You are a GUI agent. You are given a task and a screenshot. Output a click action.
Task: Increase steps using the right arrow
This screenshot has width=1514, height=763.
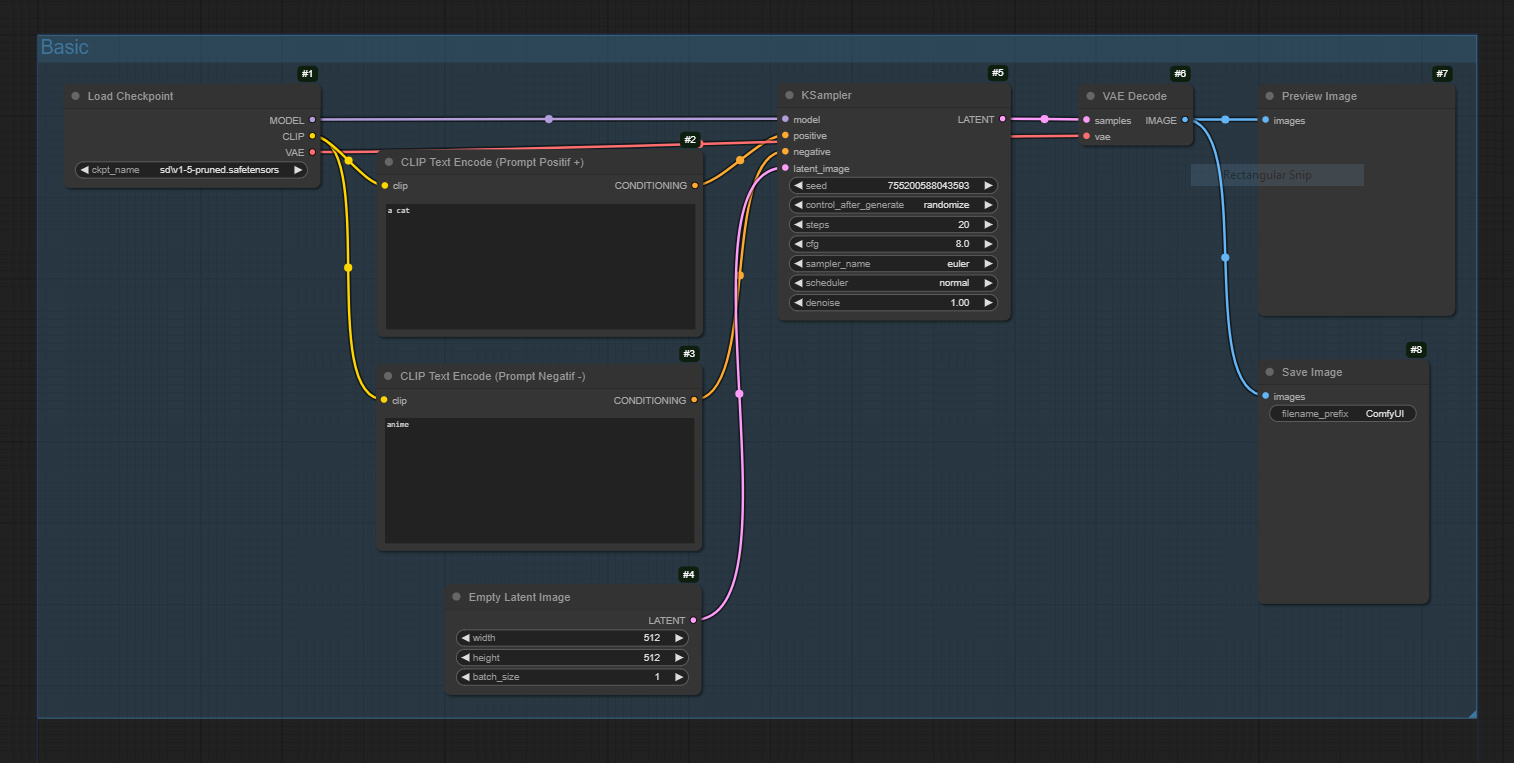pos(988,224)
